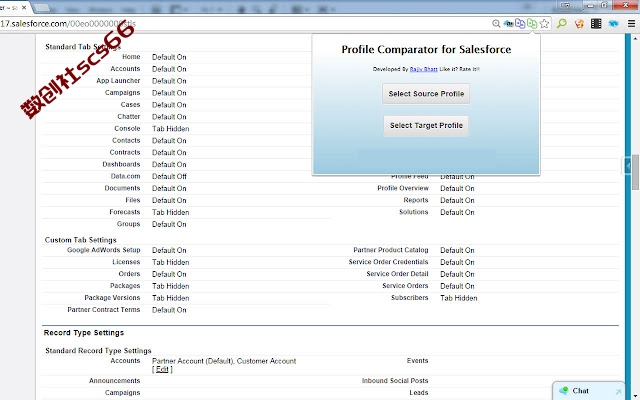Open the Rajiv Bhatt developer link
Image resolution: width=640 pixels, height=400 pixels.
(424, 69)
